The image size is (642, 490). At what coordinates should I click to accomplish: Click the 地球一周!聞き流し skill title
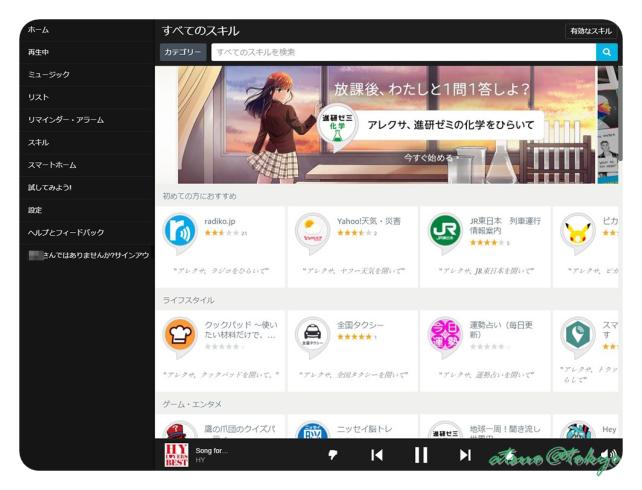point(505,429)
